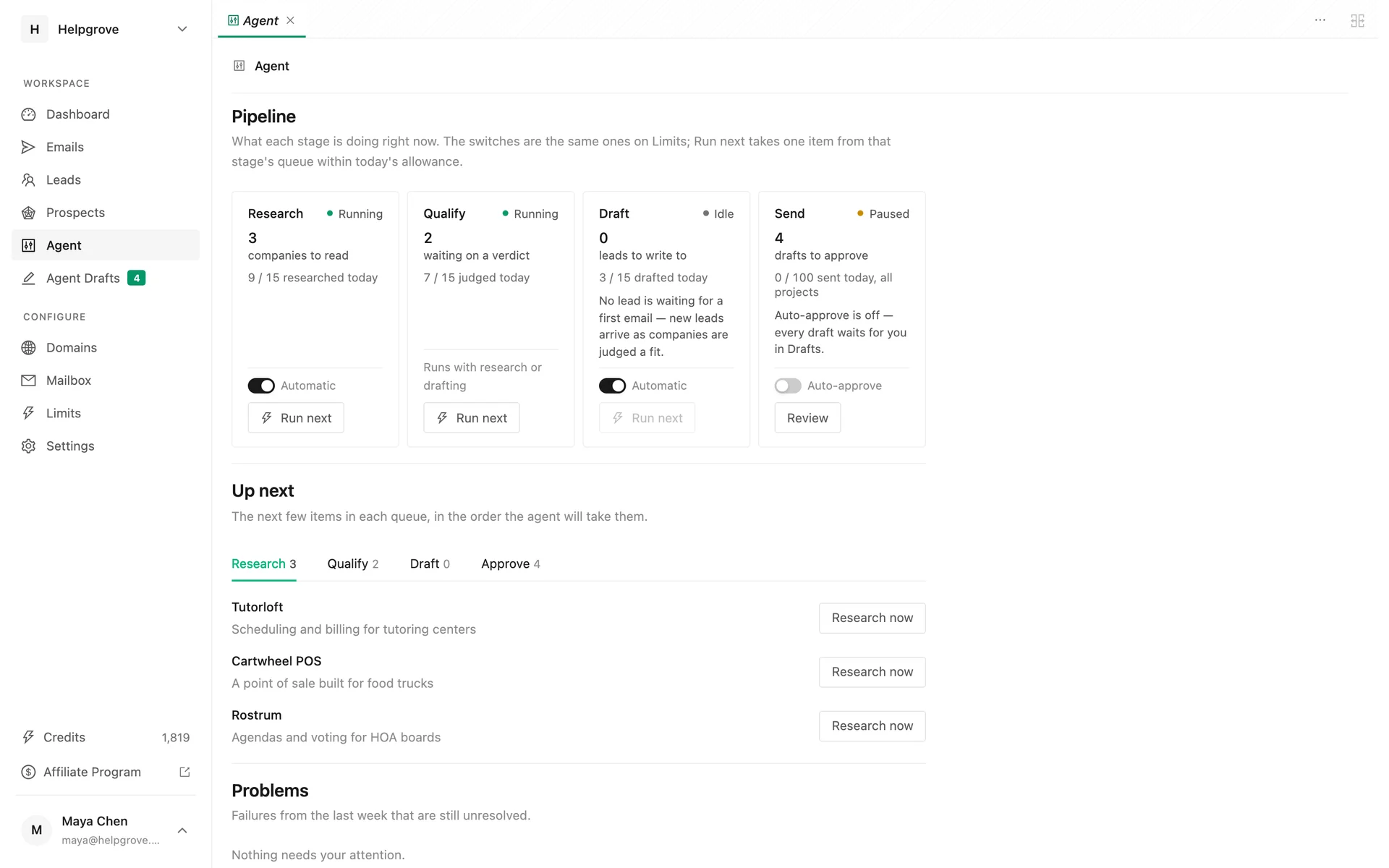Click the Draft card Idle status

(x=718, y=213)
